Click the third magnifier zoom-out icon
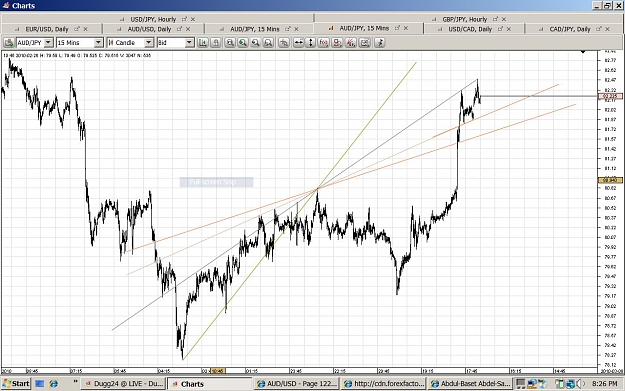The width and height of the screenshot is (625, 391). tap(256, 43)
